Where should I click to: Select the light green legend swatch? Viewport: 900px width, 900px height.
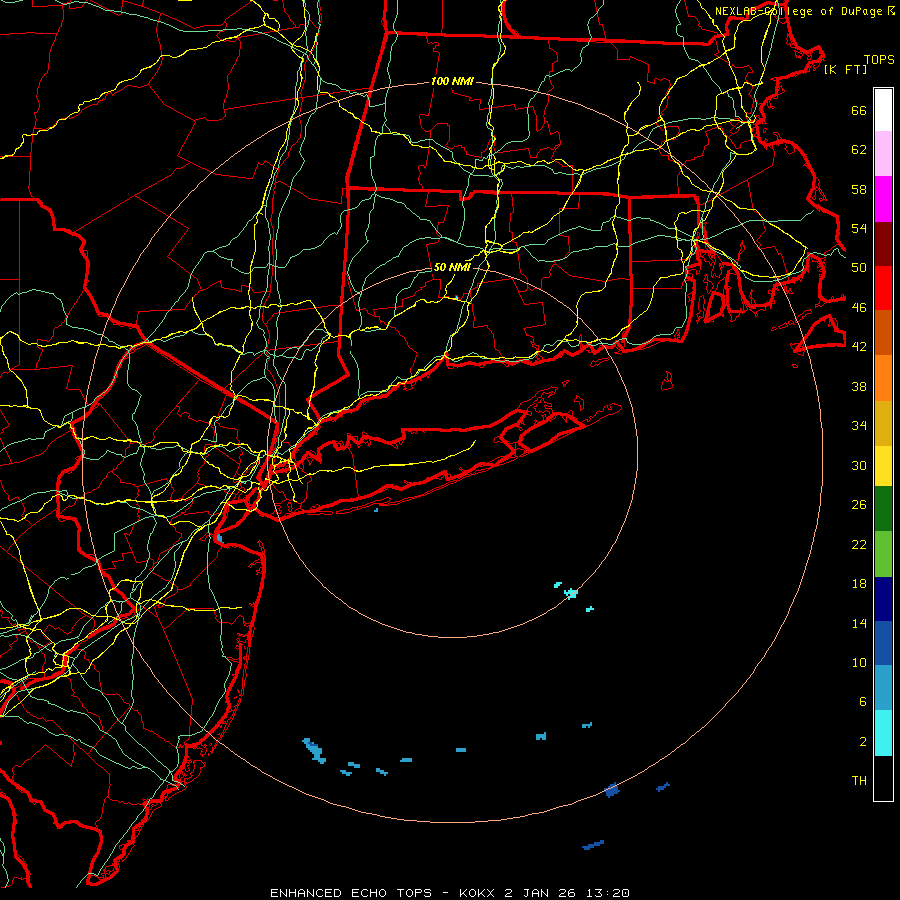(883, 554)
